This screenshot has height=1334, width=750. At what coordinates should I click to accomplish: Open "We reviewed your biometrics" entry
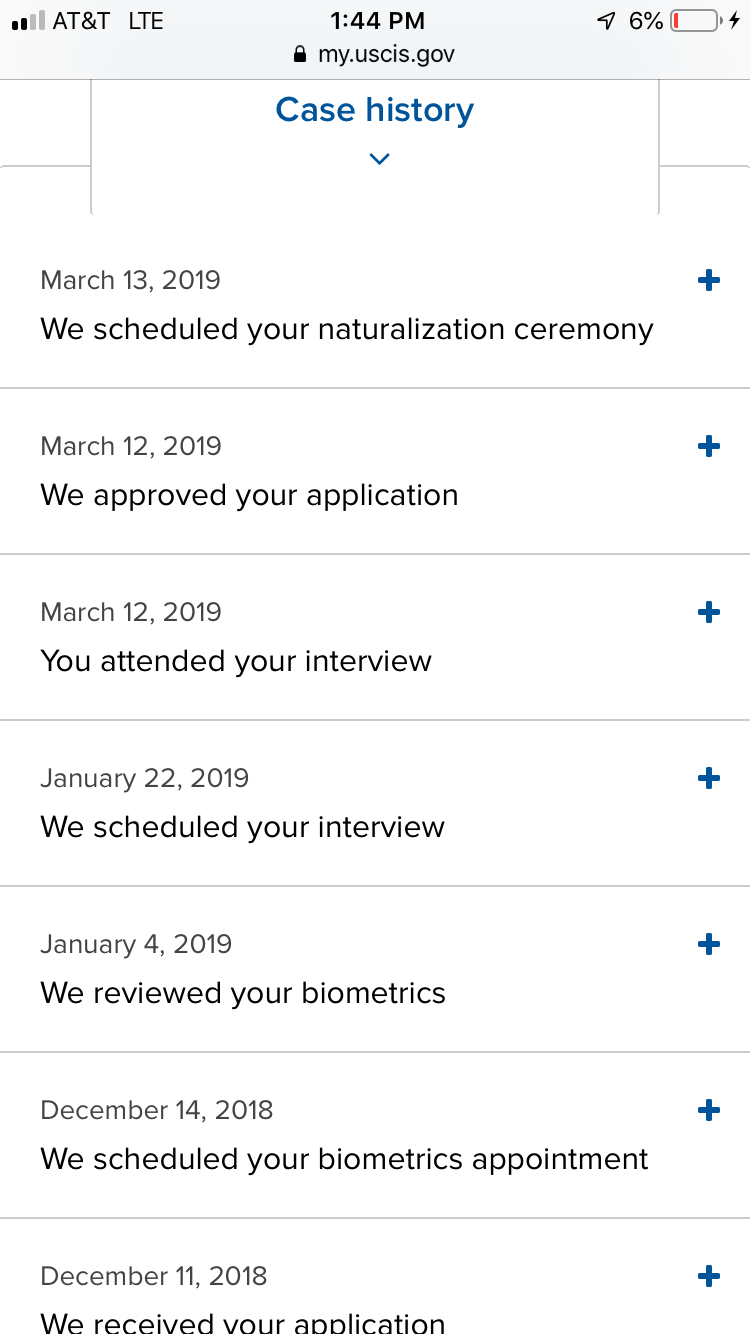243,993
